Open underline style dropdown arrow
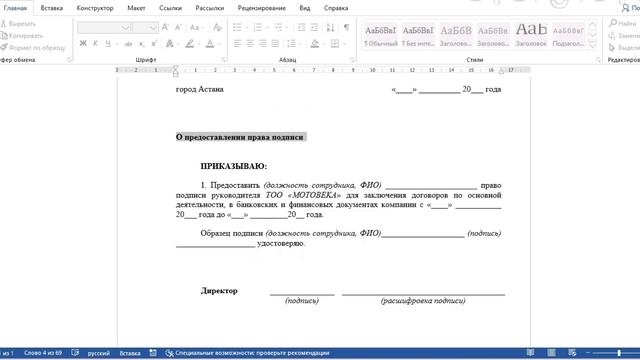Screen dimensions: 640x360 pos(117,44)
